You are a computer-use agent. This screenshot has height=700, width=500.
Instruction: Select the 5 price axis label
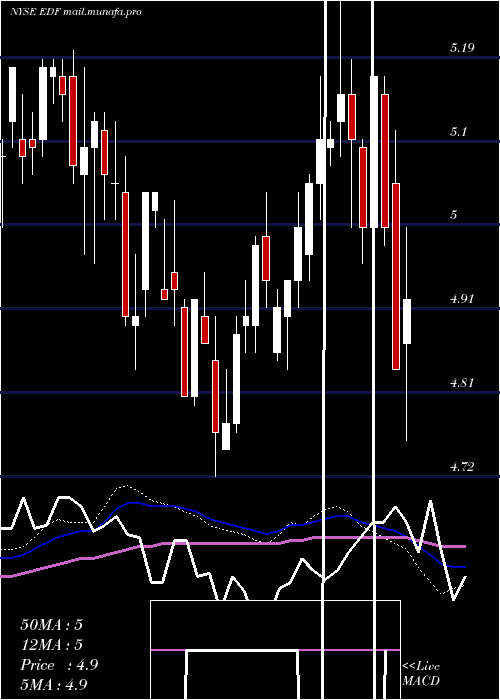coord(454,215)
